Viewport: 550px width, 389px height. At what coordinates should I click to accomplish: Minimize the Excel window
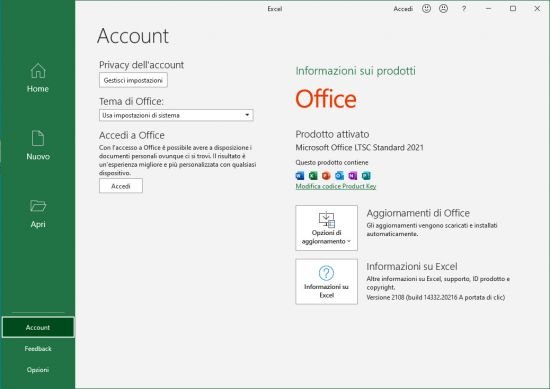(488, 8)
